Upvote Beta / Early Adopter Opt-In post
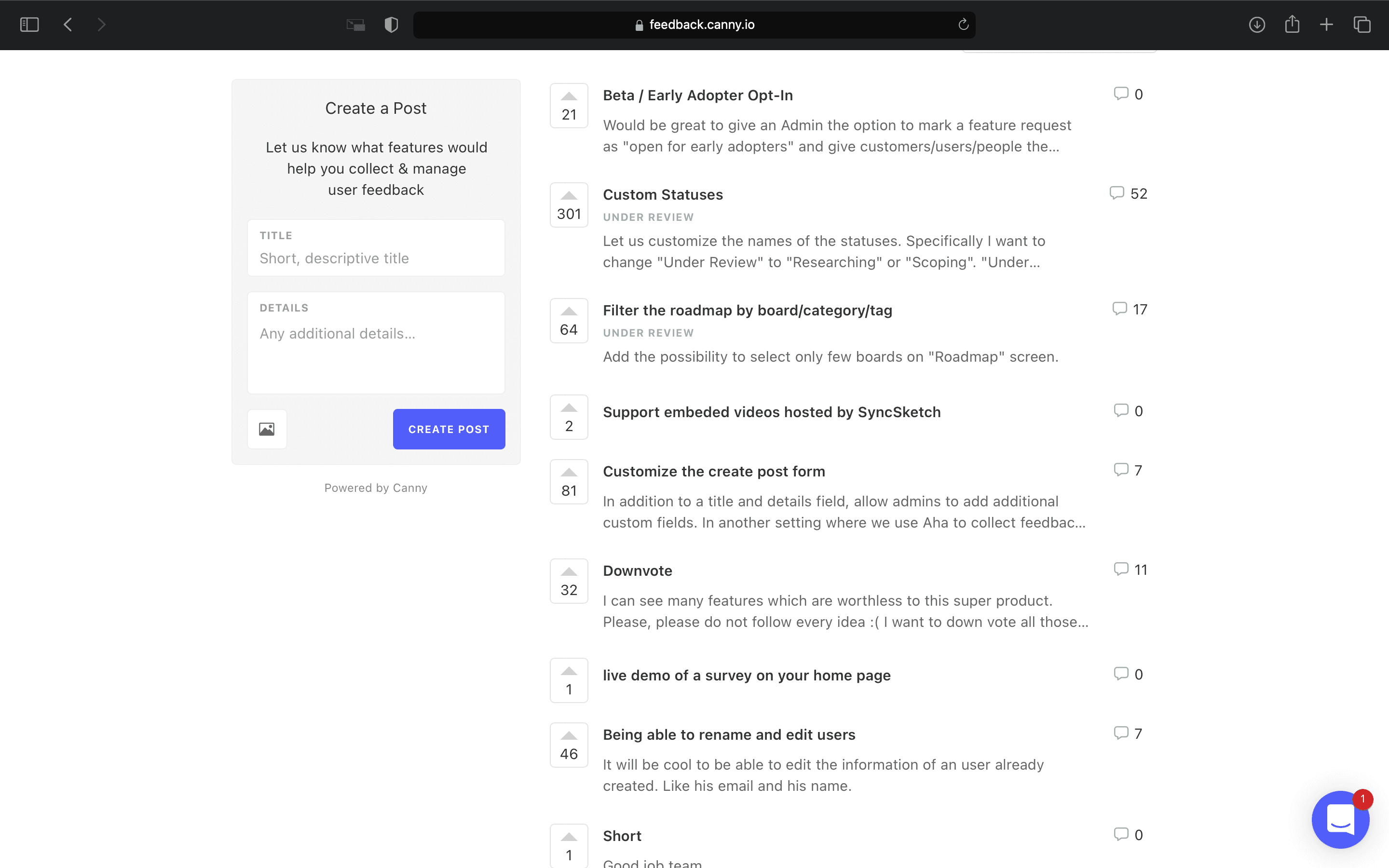The image size is (1389, 868). pos(569,106)
